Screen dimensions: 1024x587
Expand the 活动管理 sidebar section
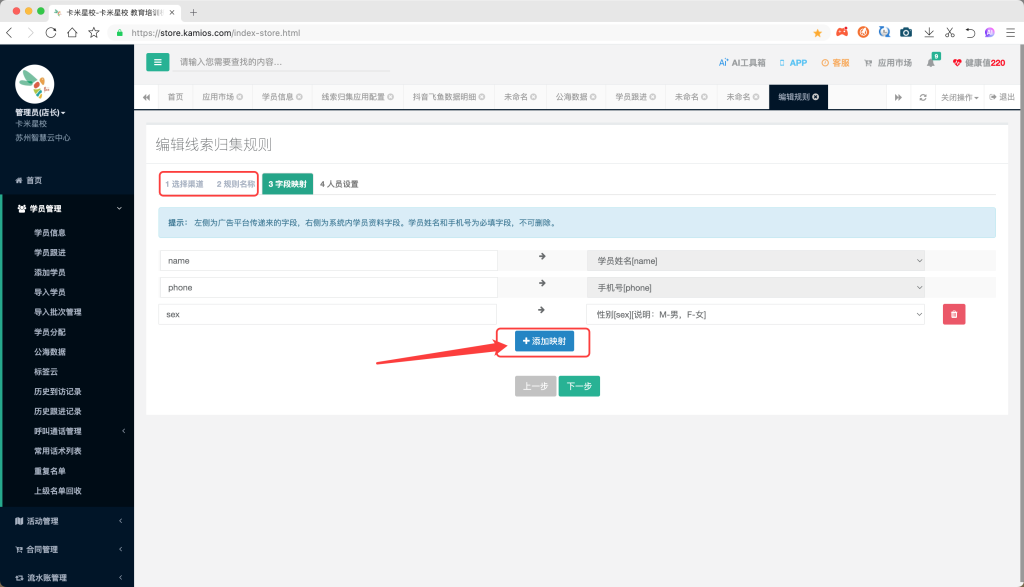point(67,521)
